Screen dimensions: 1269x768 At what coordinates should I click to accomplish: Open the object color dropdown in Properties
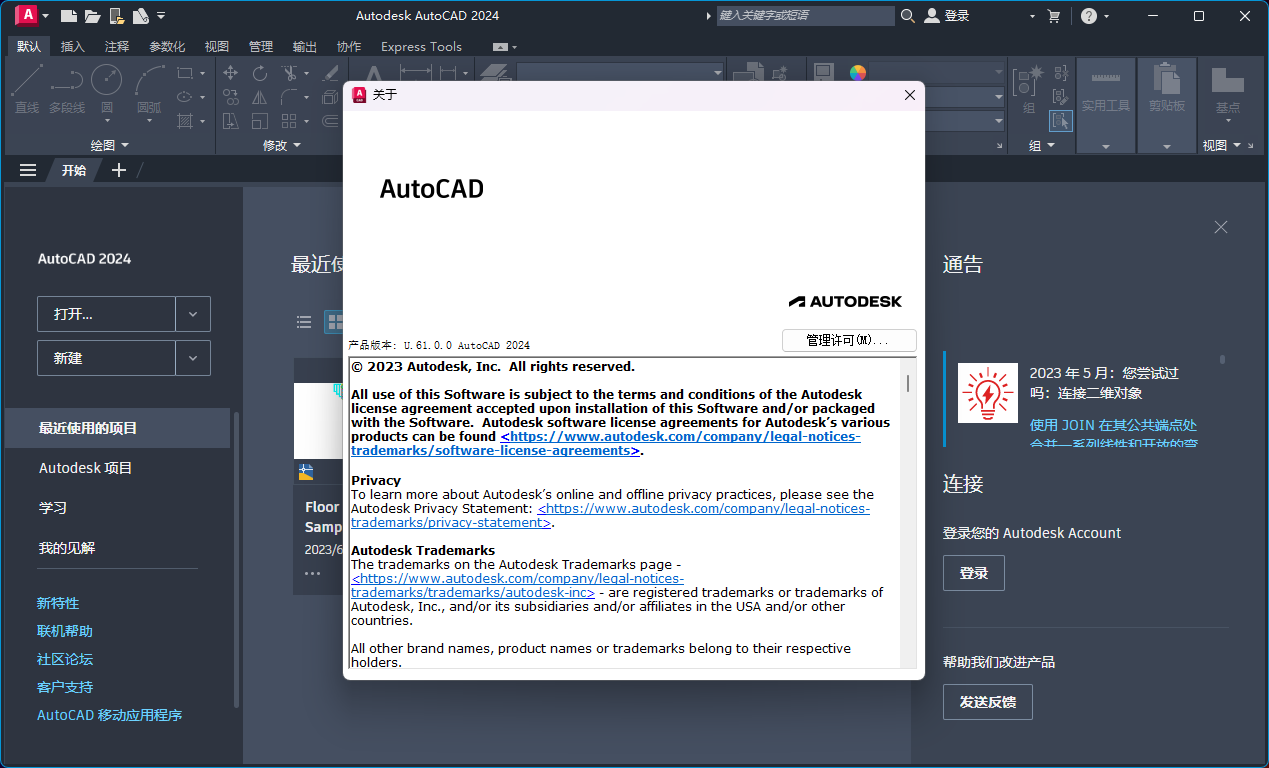[999, 73]
